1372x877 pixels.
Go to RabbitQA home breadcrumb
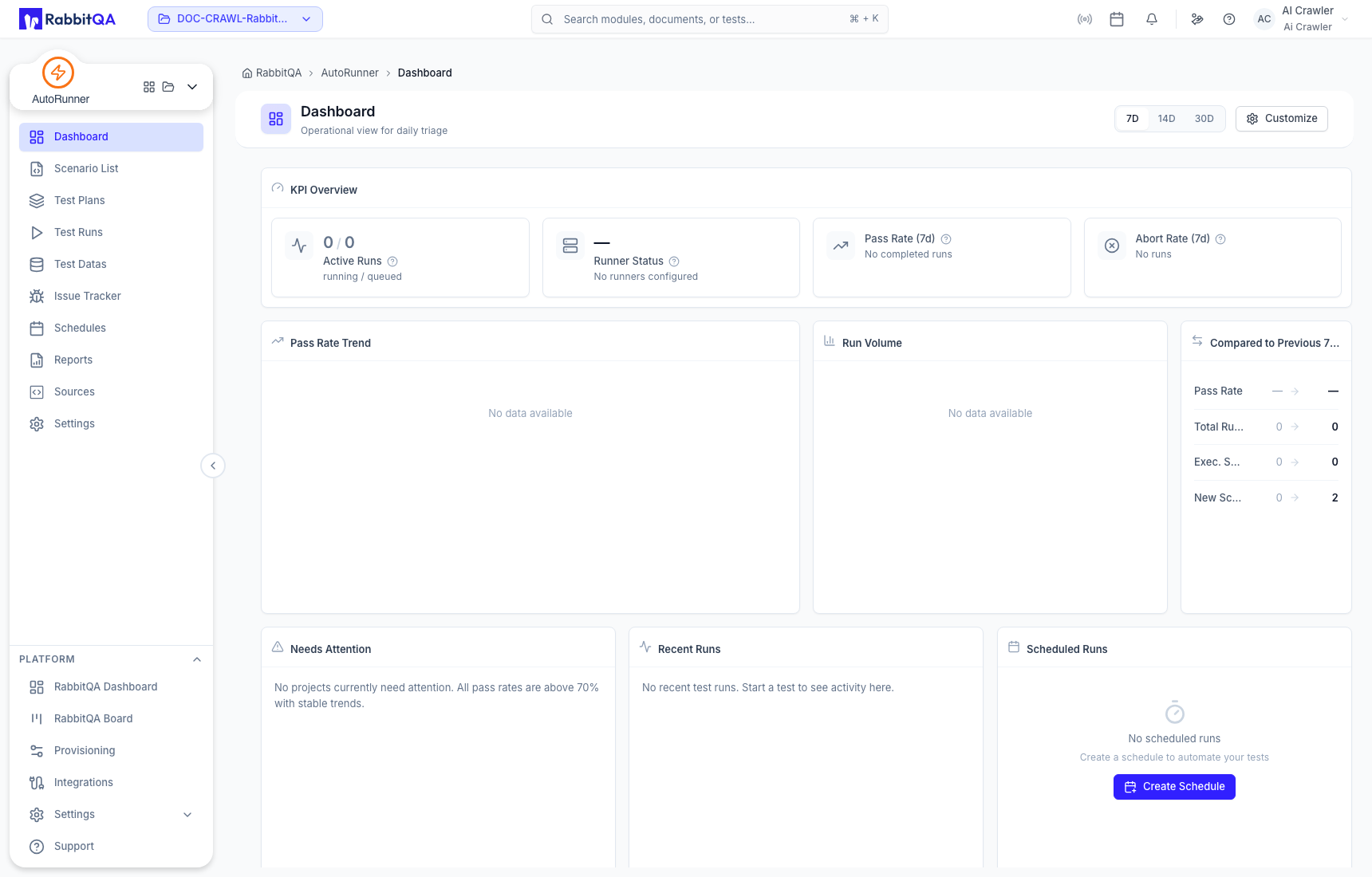coord(272,73)
